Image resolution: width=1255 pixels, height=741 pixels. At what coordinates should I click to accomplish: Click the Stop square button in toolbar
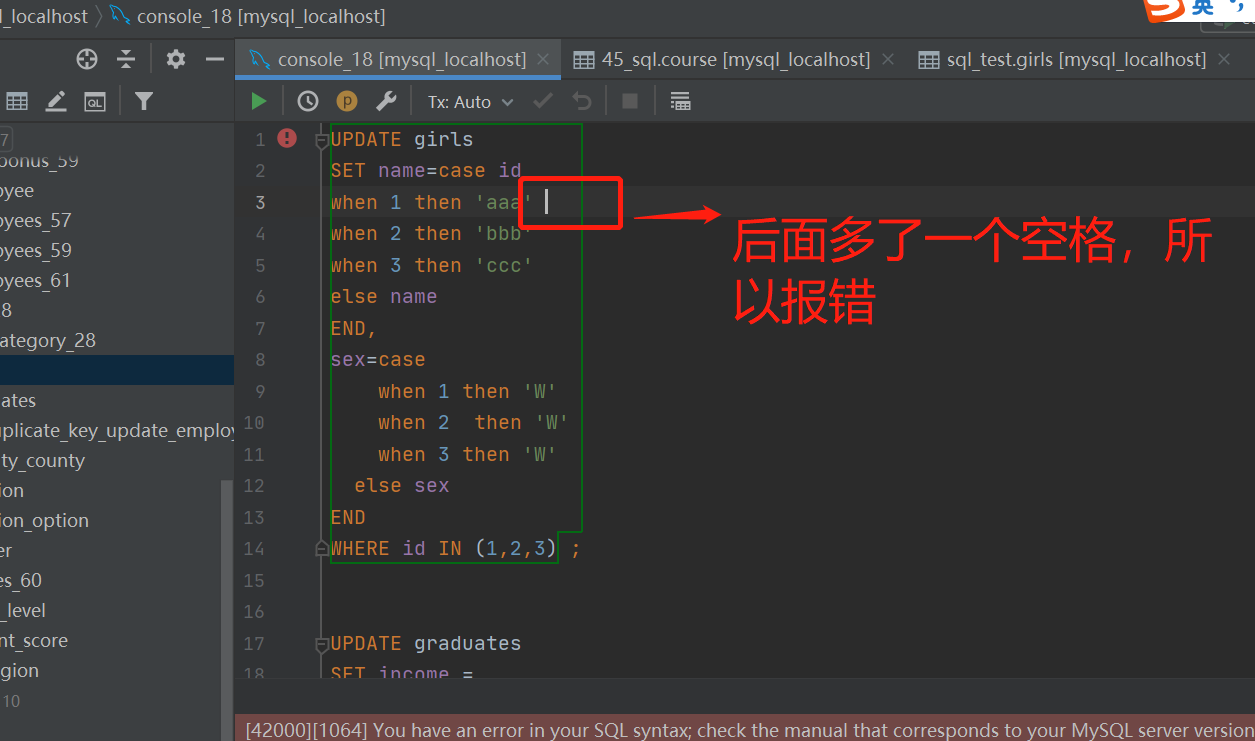630,101
